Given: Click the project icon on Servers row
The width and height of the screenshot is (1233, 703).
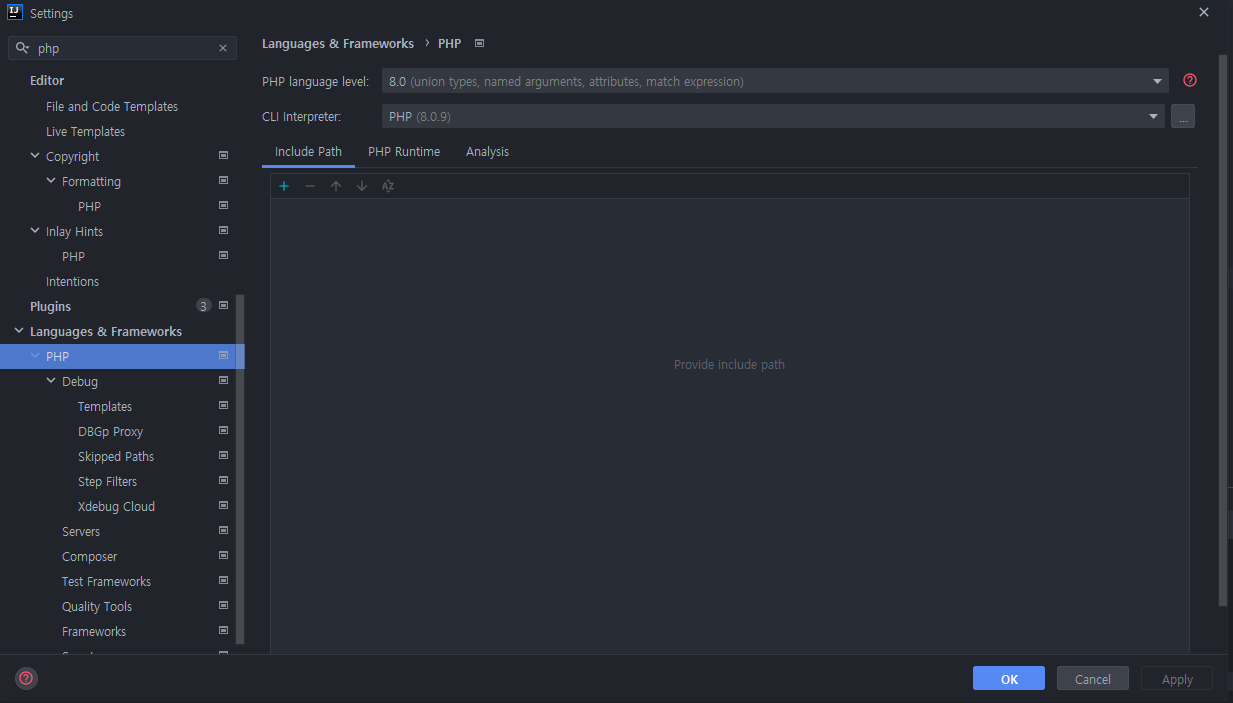Looking at the screenshot, I should pyautogui.click(x=223, y=531).
